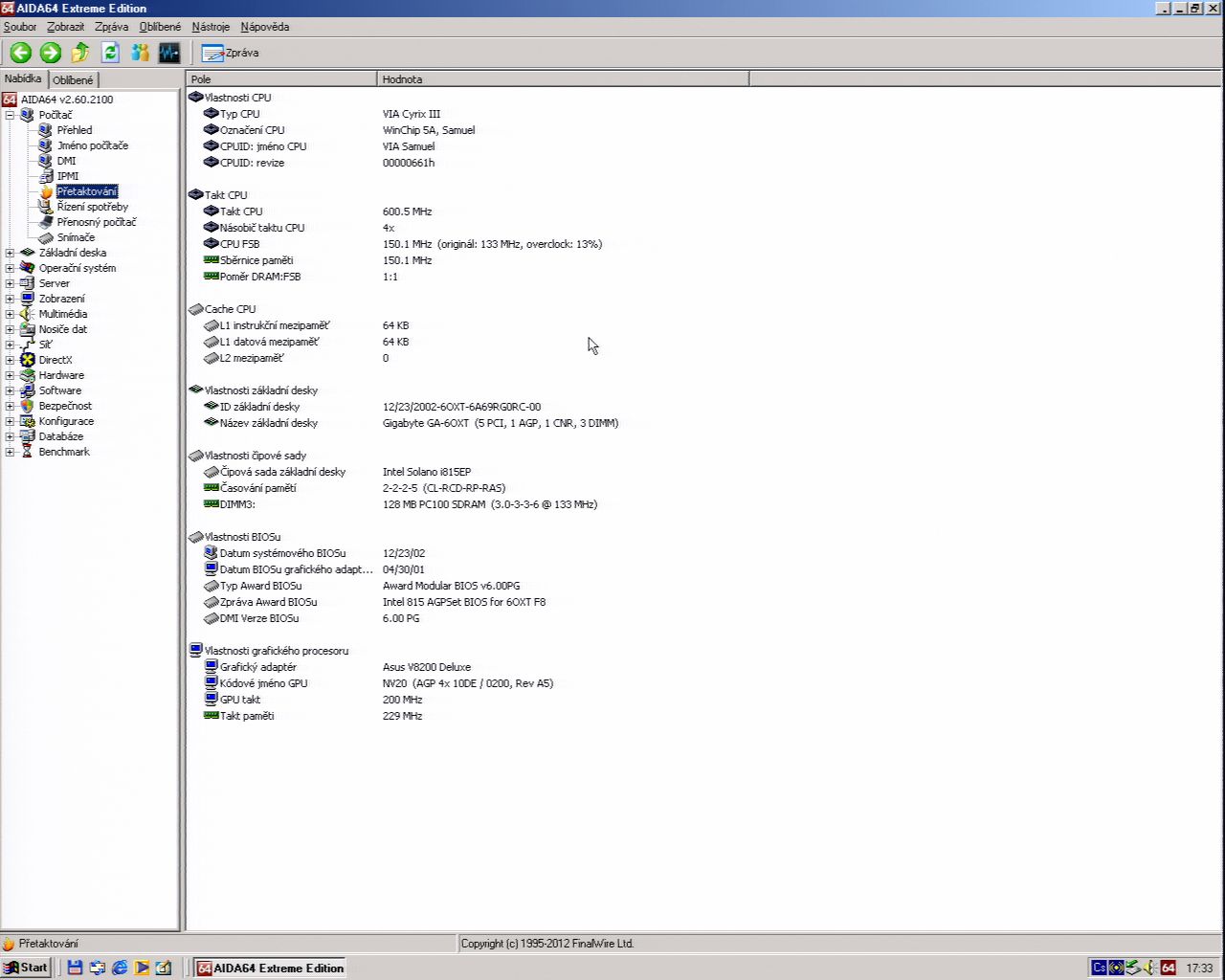Click the Konfigurace icon in tree
Image resolution: width=1225 pixels, height=980 pixels.
[27, 421]
